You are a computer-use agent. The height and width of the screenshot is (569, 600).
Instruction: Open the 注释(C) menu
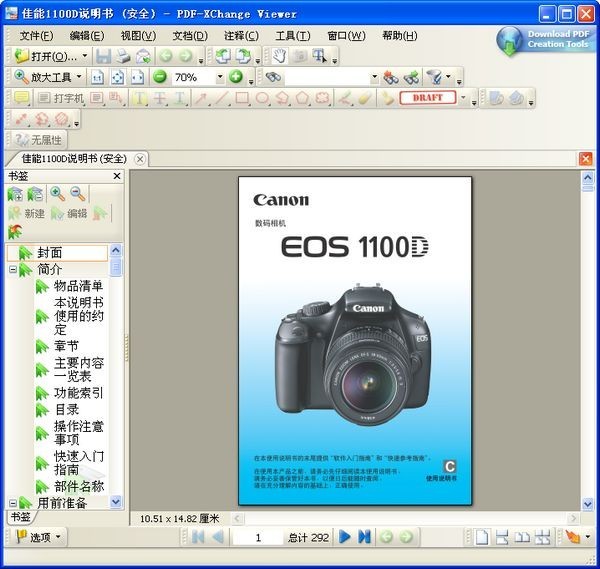point(241,36)
